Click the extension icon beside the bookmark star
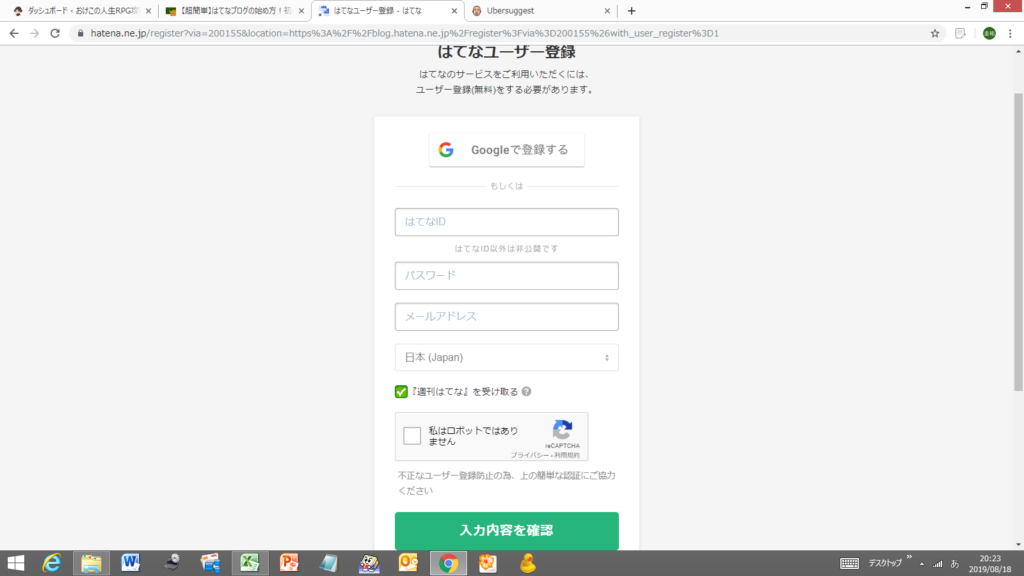This screenshot has width=1024, height=576. 960,33
